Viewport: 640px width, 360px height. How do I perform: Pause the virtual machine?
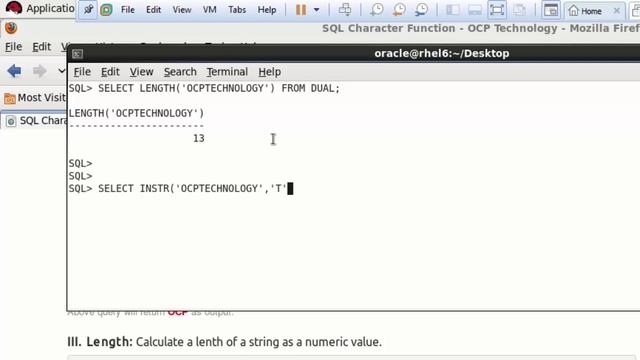[301, 9]
